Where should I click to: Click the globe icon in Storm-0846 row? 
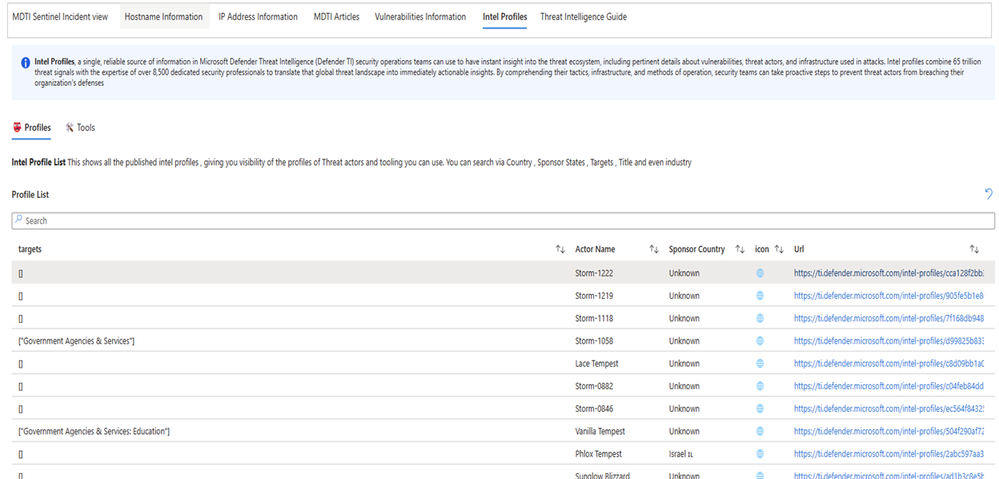click(x=760, y=409)
